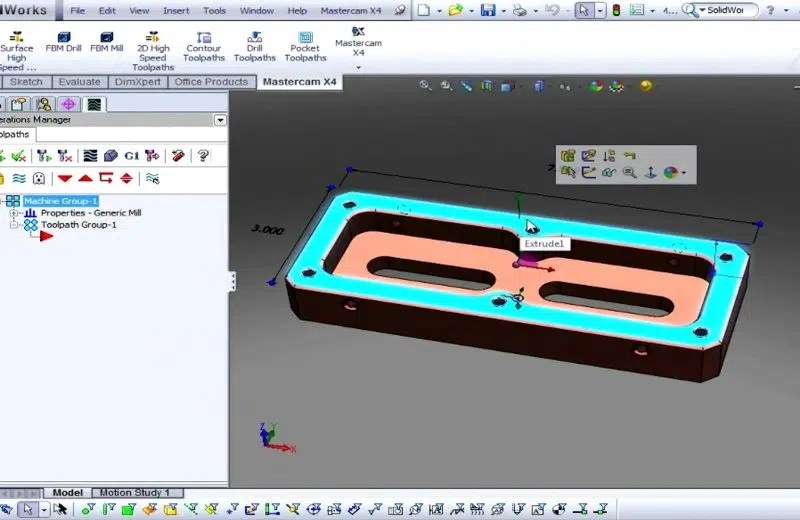Expand the Mastercam X4 ribbon dropdown
The height and width of the screenshot is (520, 800).
pyautogui.click(x=358, y=67)
